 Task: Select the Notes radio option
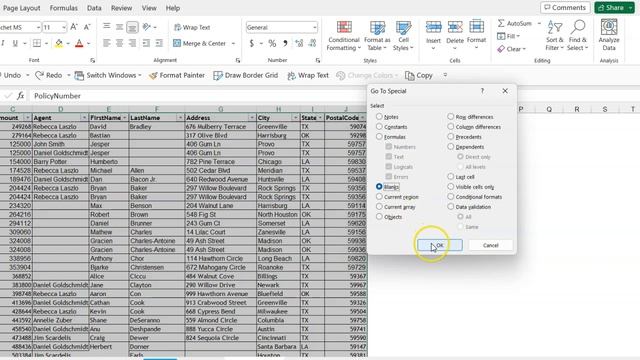click(379, 117)
